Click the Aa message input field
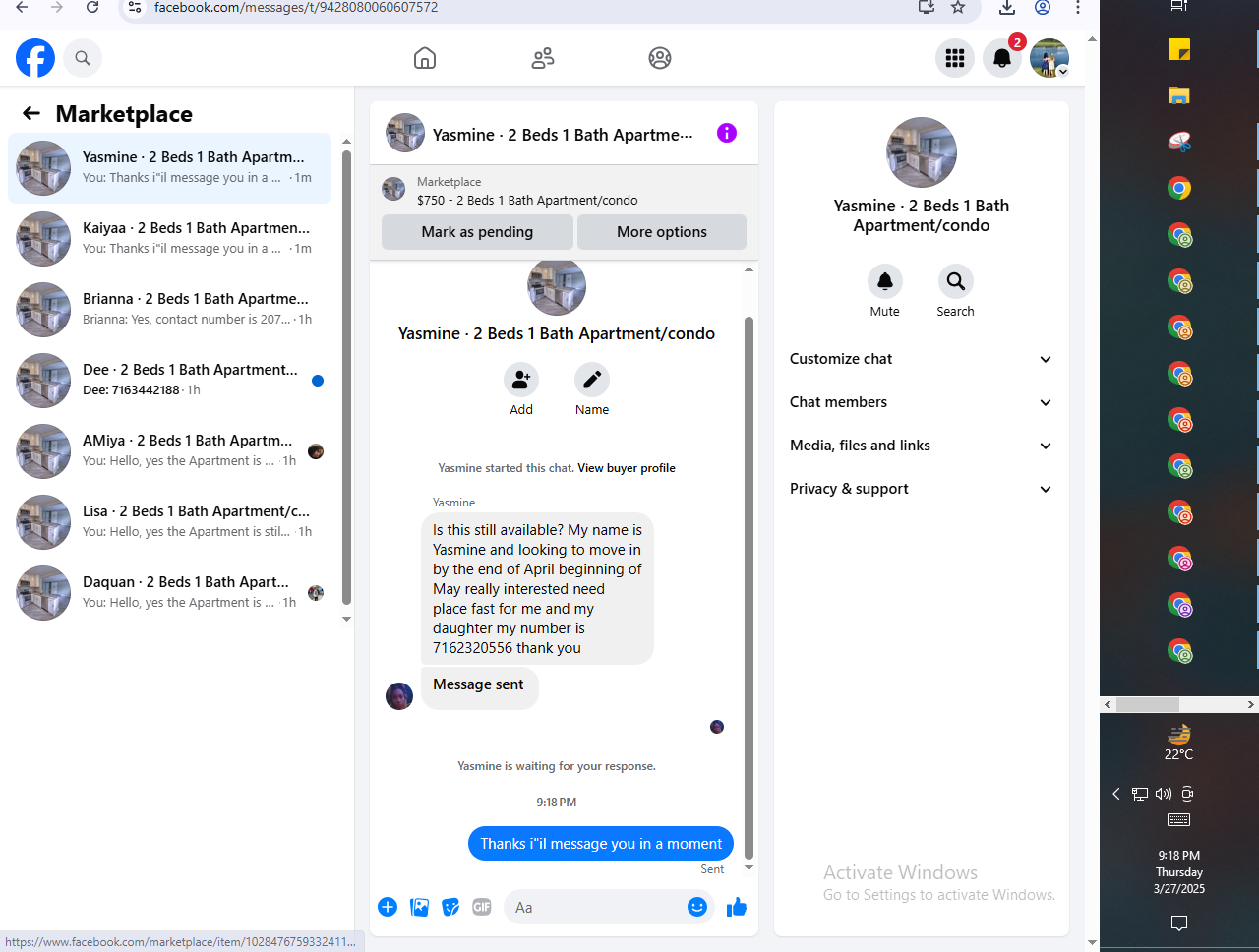The width and height of the screenshot is (1259, 952). [x=597, y=907]
